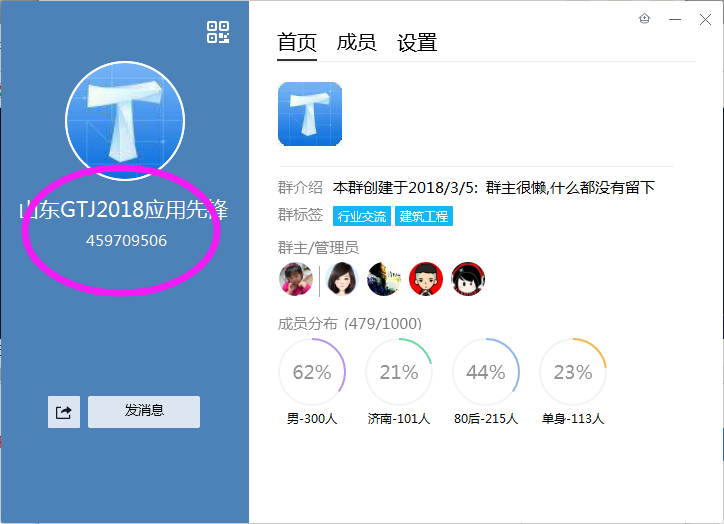Open the group owner's child photo avatar
Image resolution: width=724 pixels, height=524 pixels.
click(x=296, y=279)
